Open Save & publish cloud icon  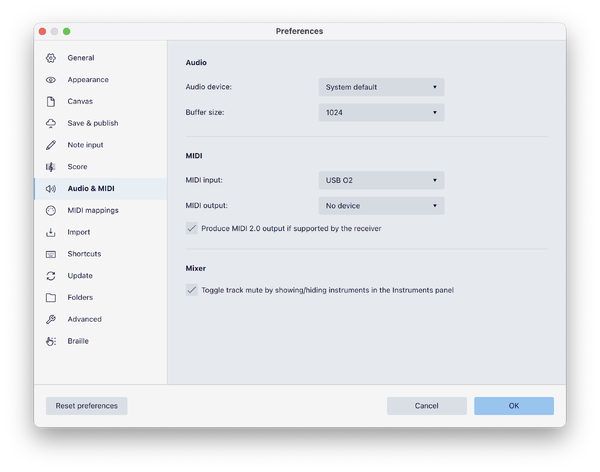tap(51, 123)
